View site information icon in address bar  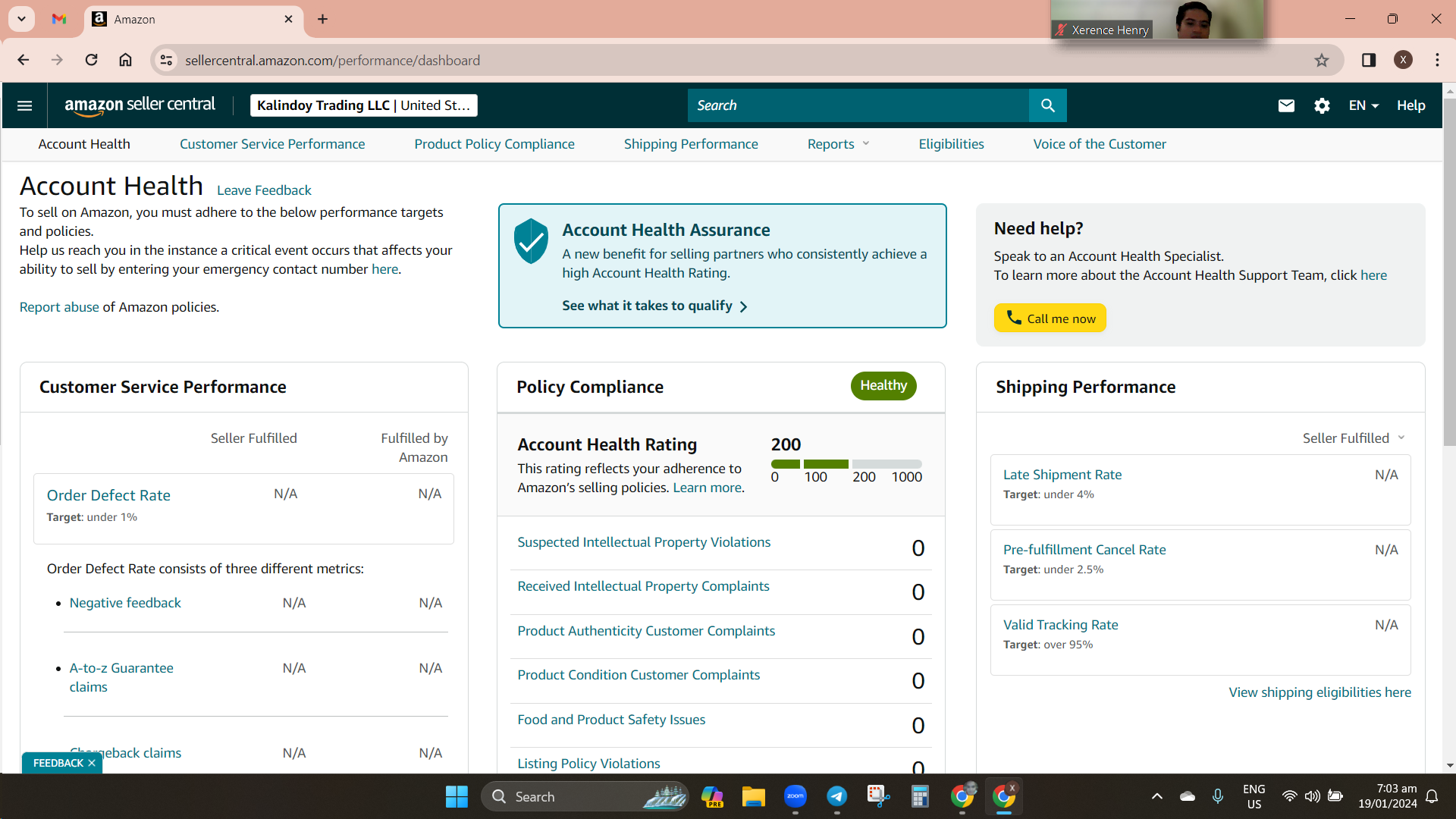(166, 60)
